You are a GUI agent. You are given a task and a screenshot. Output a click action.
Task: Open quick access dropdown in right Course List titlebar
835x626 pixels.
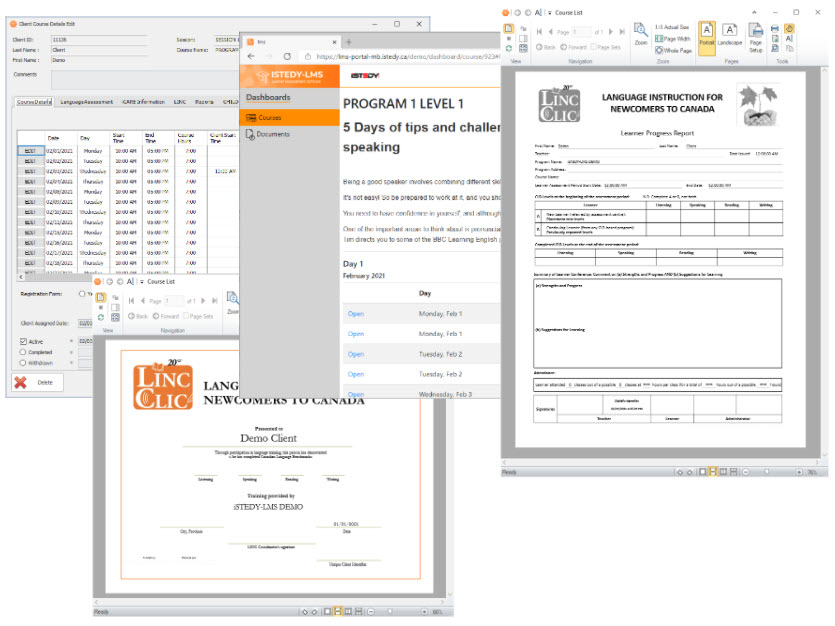coord(550,13)
